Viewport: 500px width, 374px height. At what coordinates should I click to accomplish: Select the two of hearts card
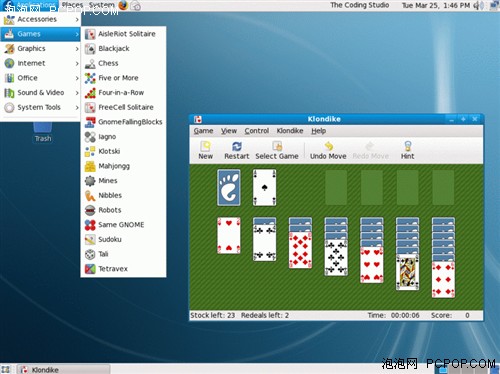tap(229, 235)
